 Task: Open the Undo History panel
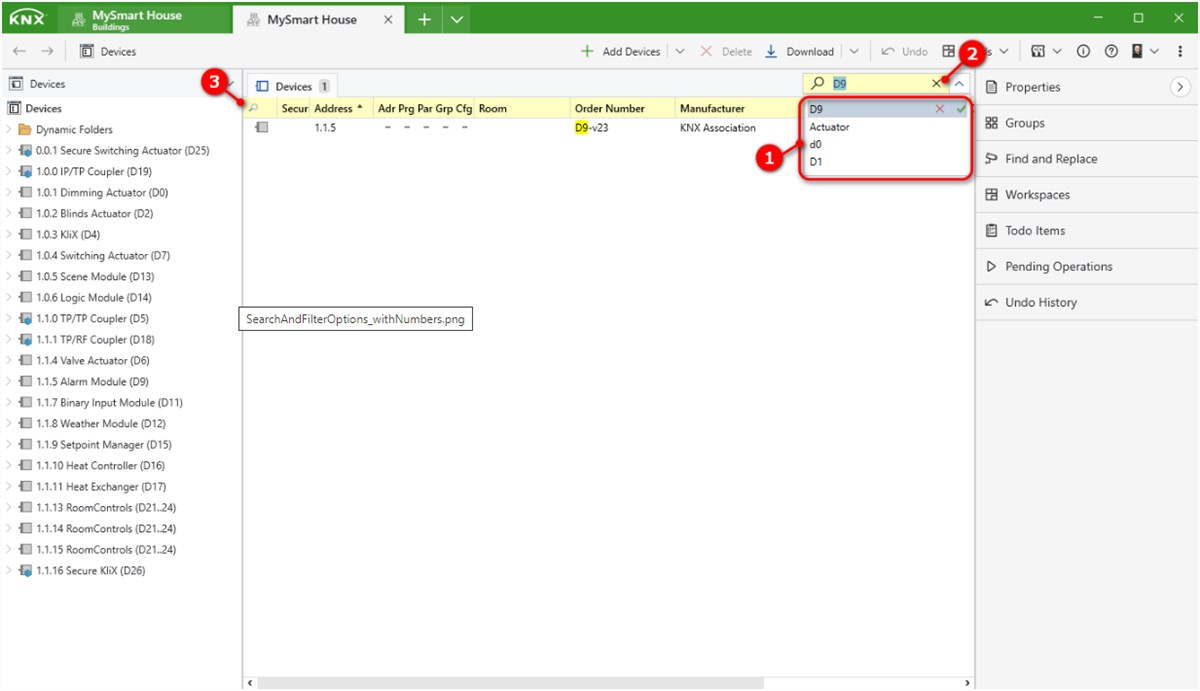(1086, 303)
